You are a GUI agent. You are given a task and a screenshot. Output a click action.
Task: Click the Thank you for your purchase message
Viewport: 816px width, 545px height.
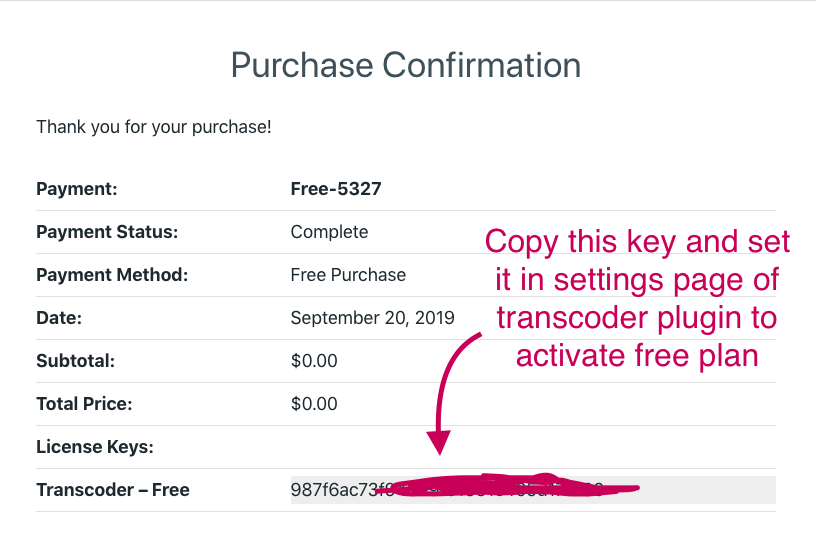[x=154, y=128]
